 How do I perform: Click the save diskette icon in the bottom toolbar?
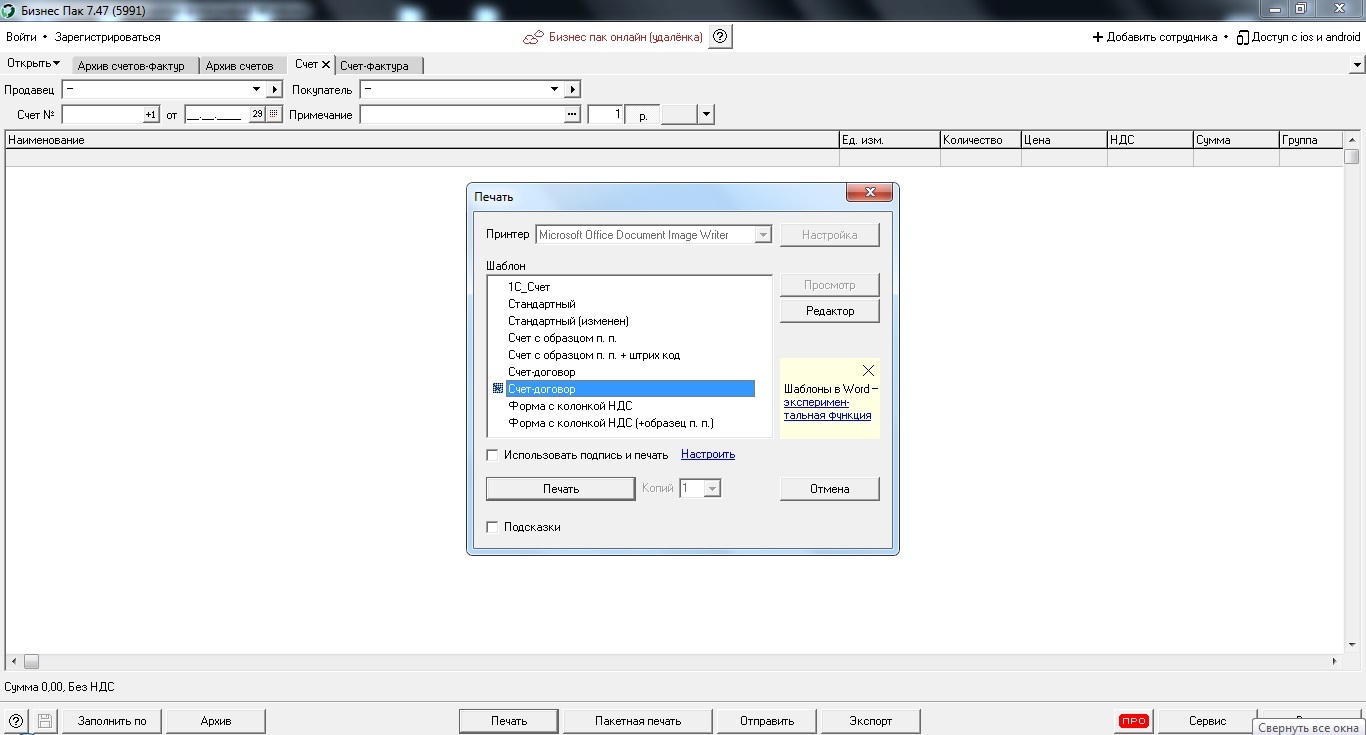45,721
